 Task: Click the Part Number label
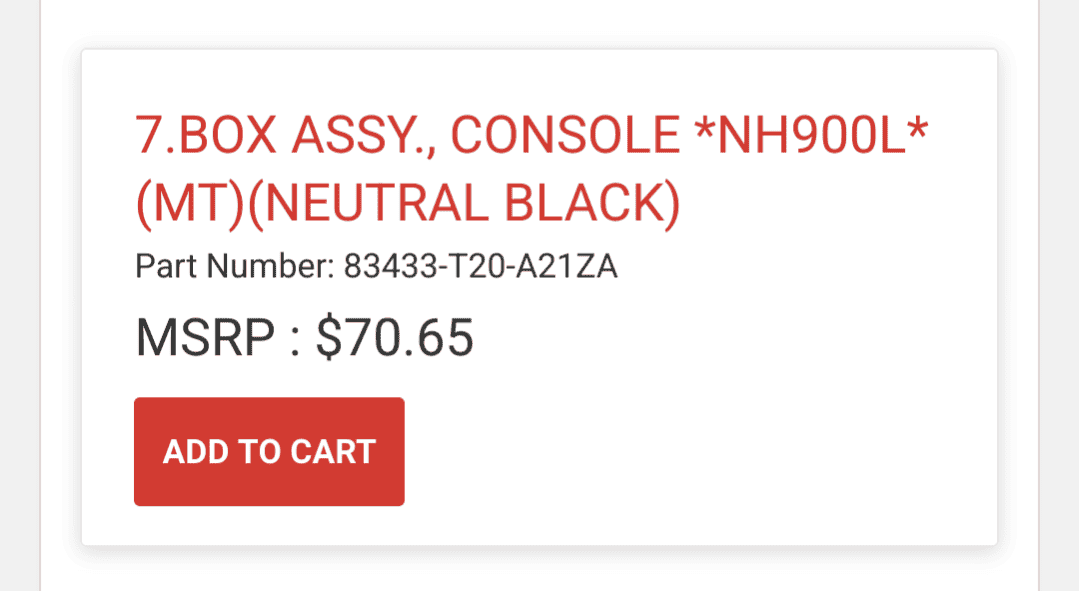click(x=234, y=267)
